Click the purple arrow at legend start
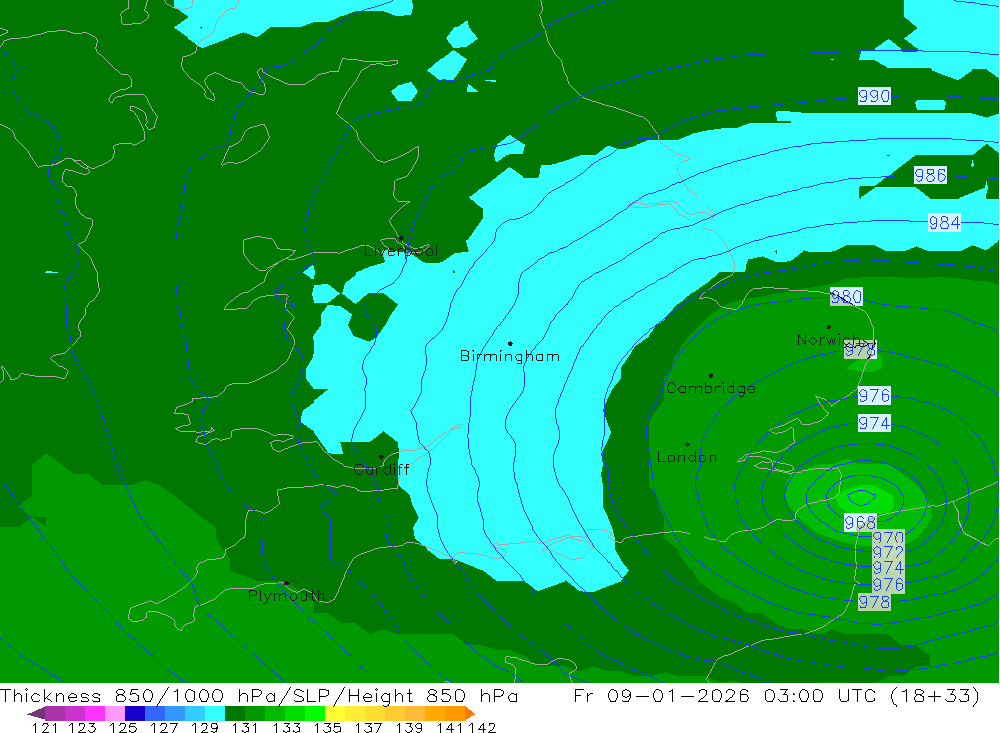 click(36, 713)
